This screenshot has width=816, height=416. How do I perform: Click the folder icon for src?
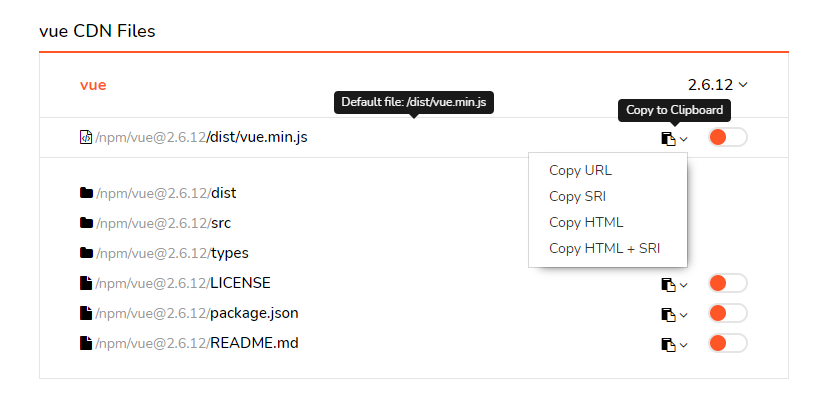click(86, 223)
